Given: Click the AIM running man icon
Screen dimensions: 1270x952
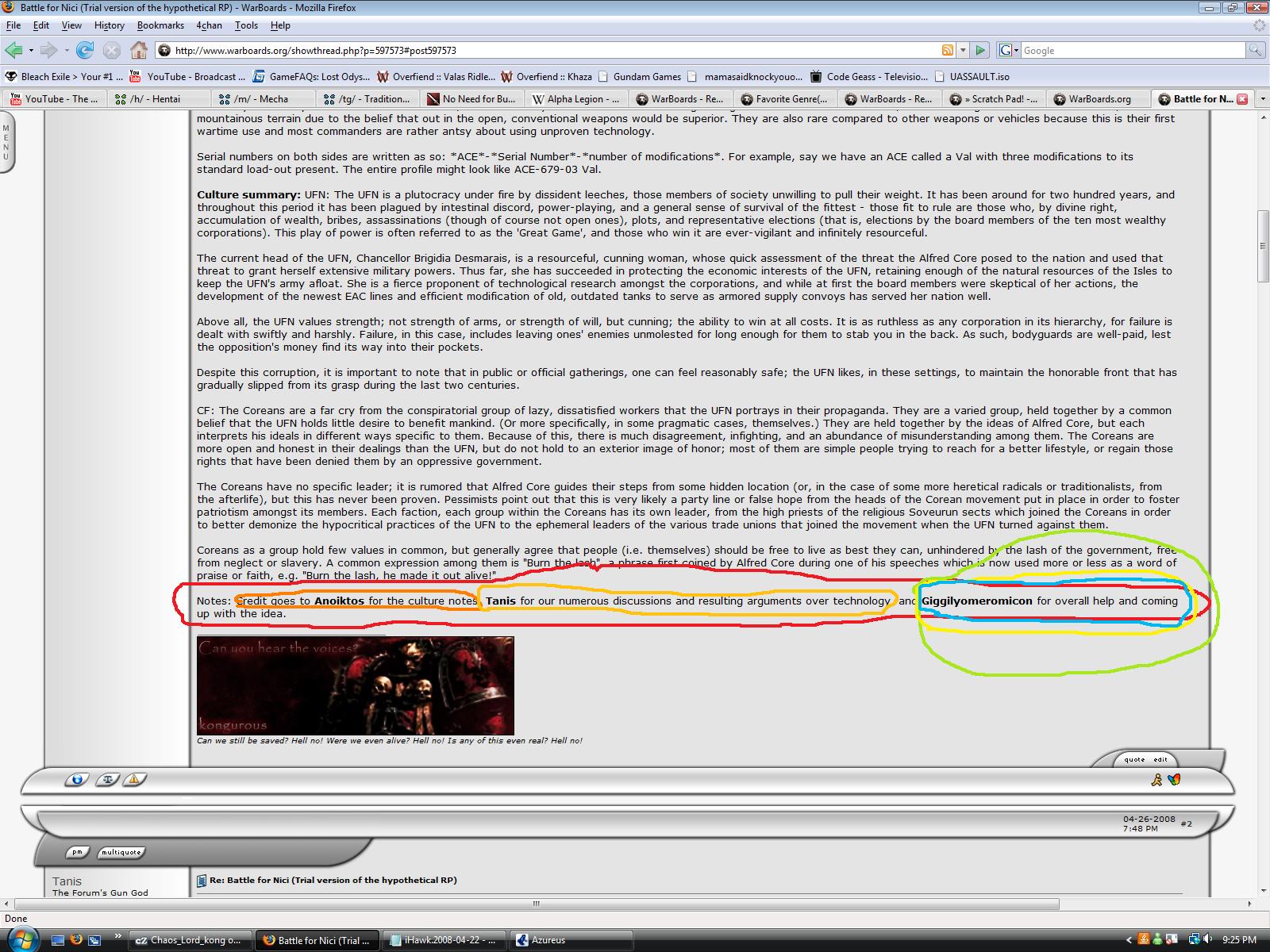Looking at the screenshot, I should [x=1157, y=780].
